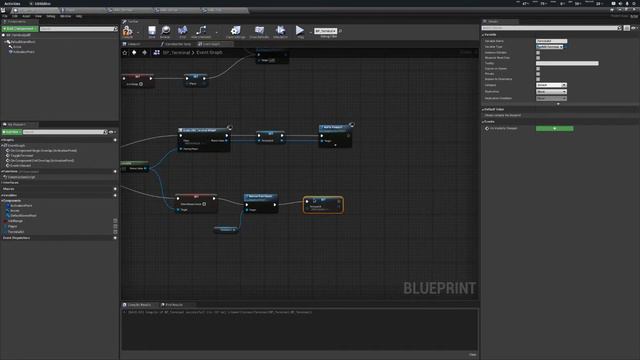The width and height of the screenshot is (640, 360).
Task: Click the green Add New button in My Blueprint
Action: click(11, 132)
